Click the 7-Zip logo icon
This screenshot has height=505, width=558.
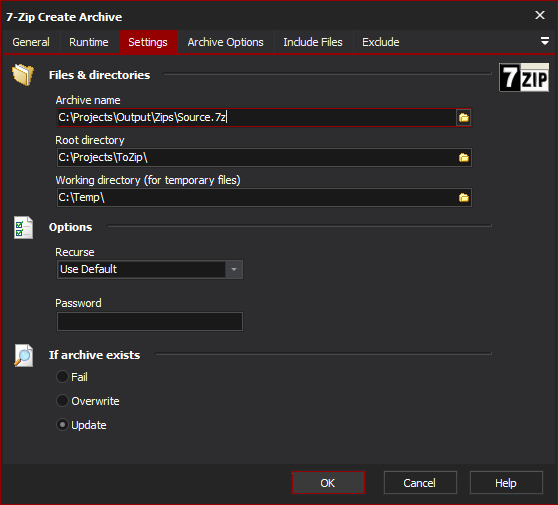click(524, 77)
